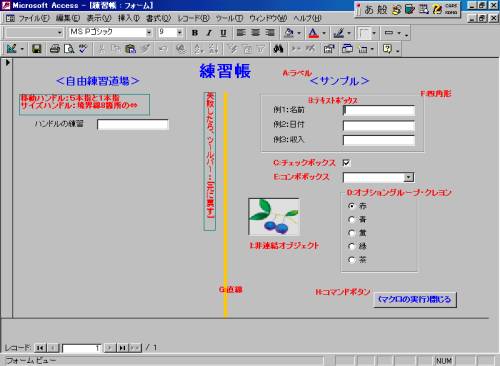Click the Copy icon
Screen dimensions: 500x366
pyautogui.click(x=116, y=49)
